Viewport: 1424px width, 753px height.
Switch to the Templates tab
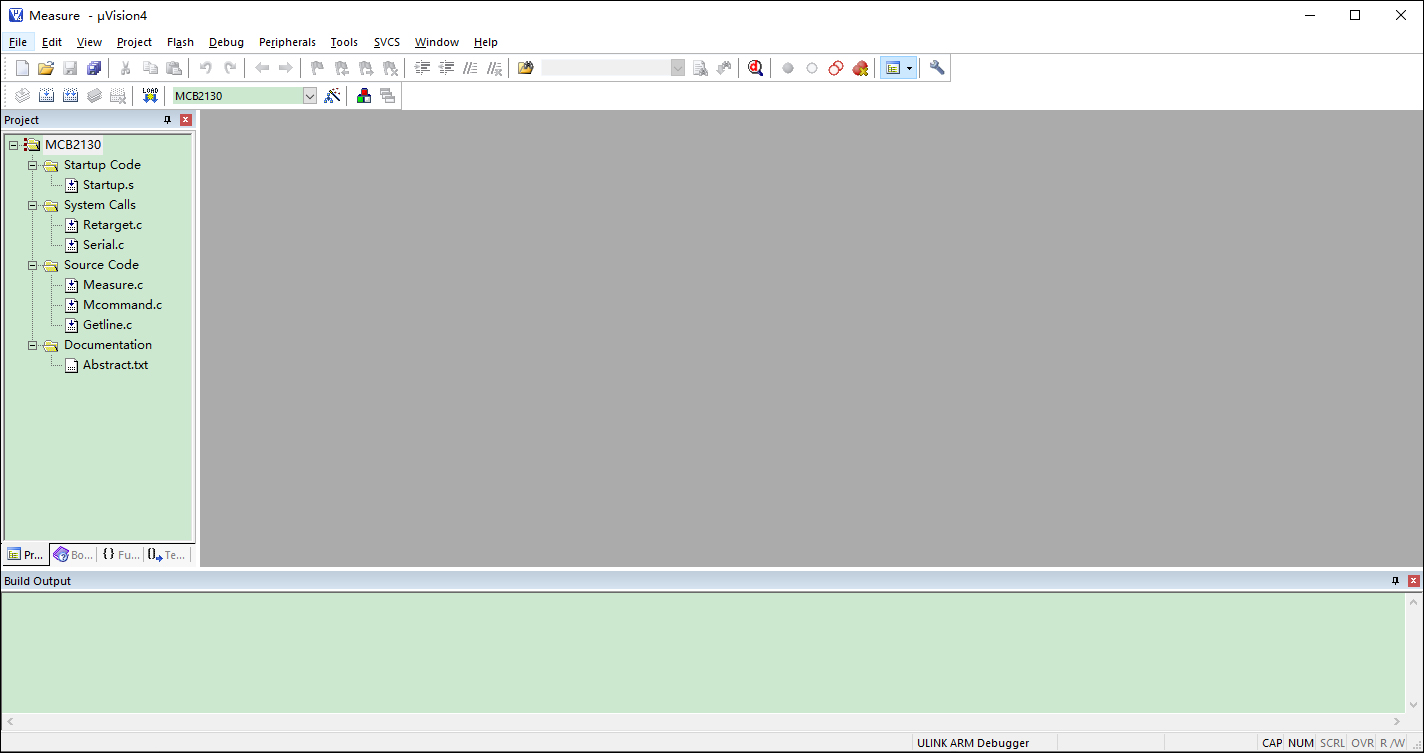point(167,555)
